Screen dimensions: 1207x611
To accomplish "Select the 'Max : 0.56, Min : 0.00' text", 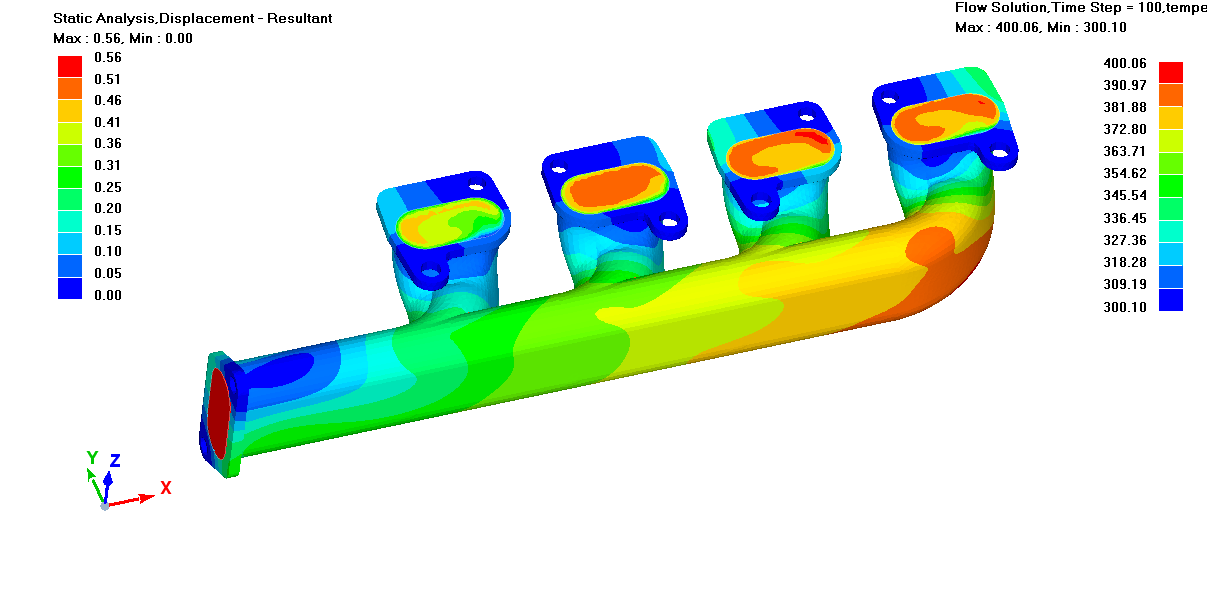I will pyautogui.click(x=123, y=38).
